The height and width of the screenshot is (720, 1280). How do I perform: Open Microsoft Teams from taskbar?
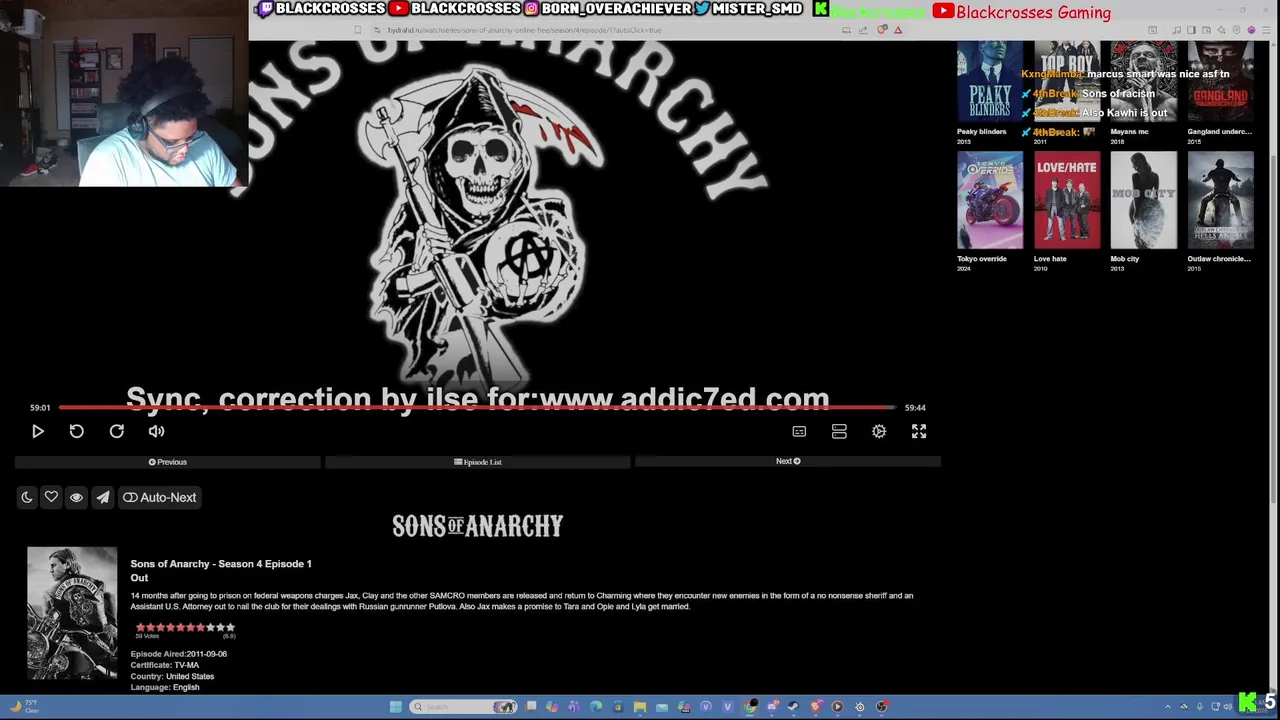coord(574,707)
